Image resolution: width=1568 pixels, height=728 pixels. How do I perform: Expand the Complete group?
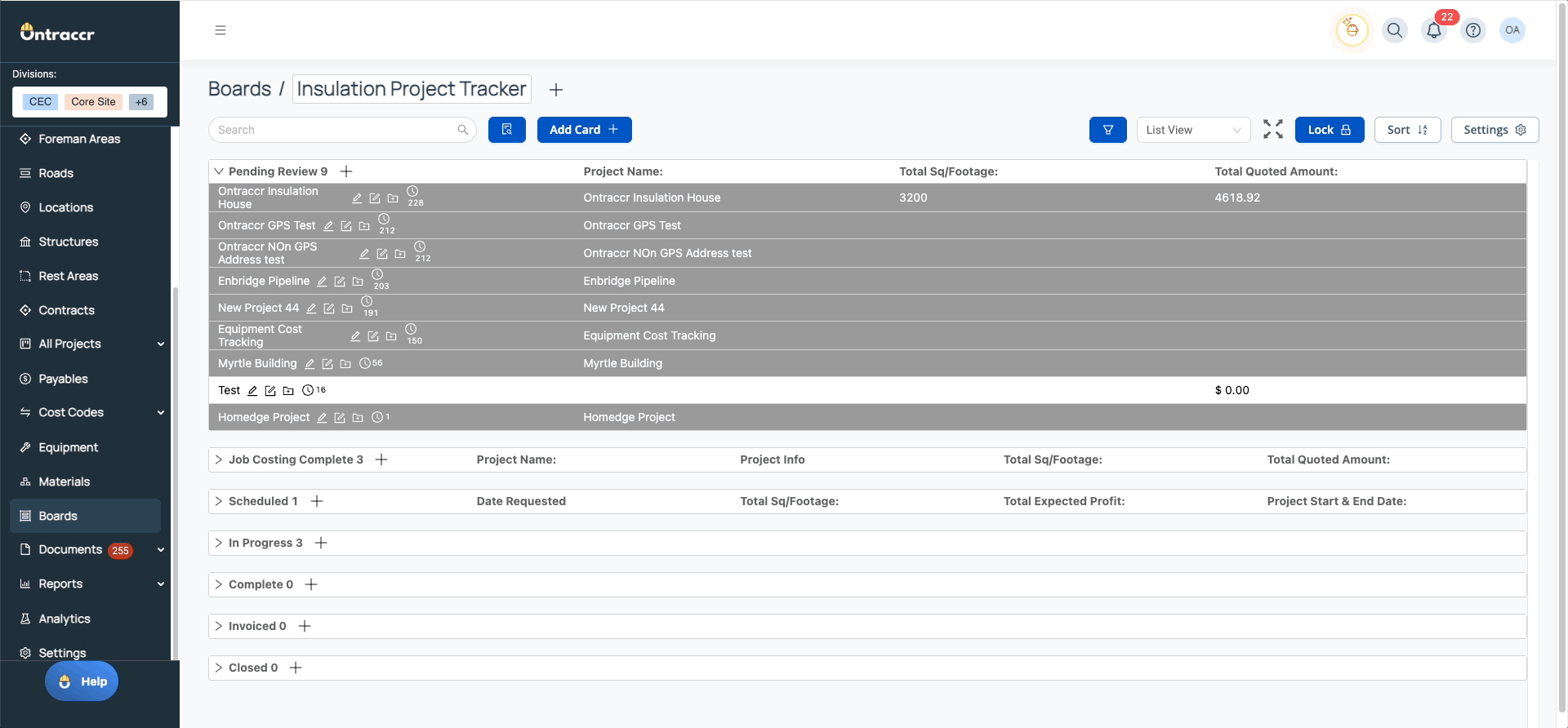219,584
